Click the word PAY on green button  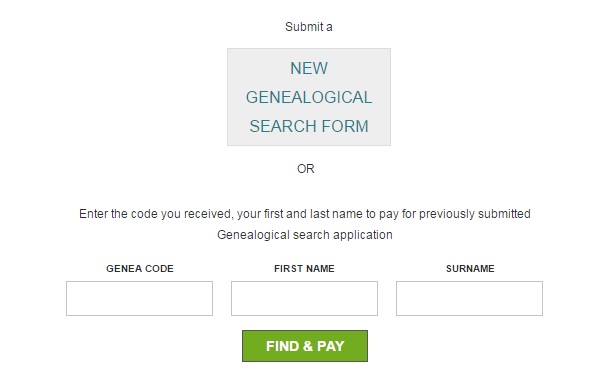click(x=330, y=346)
